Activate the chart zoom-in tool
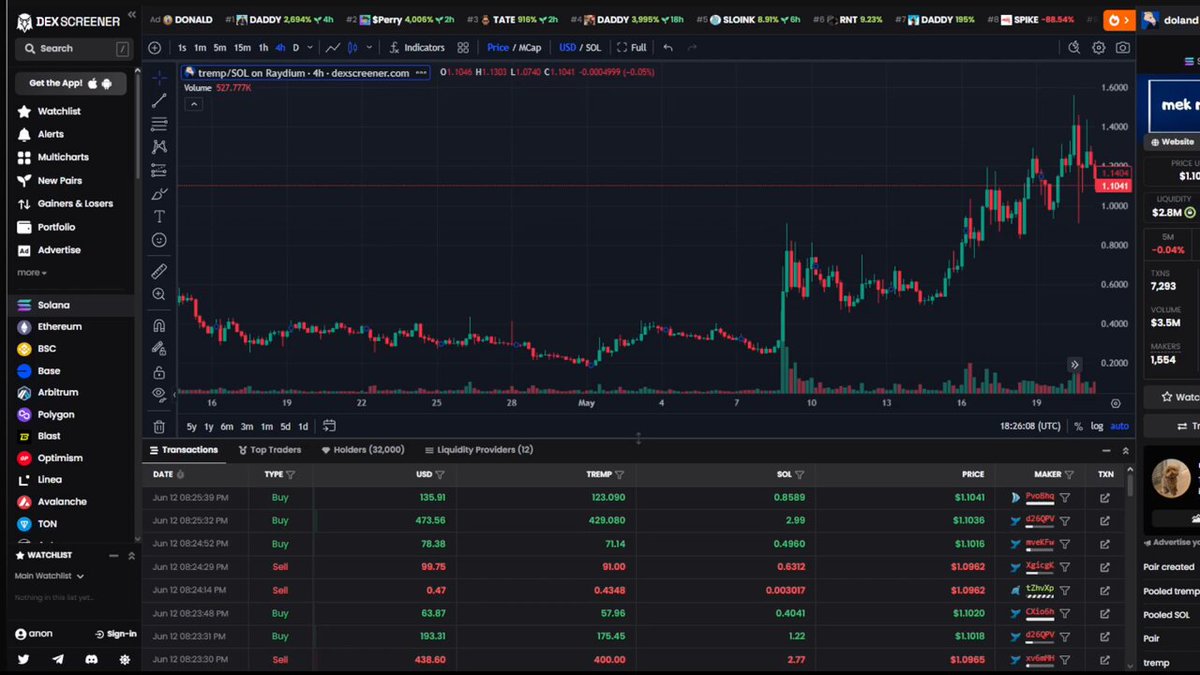 (159, 294)
